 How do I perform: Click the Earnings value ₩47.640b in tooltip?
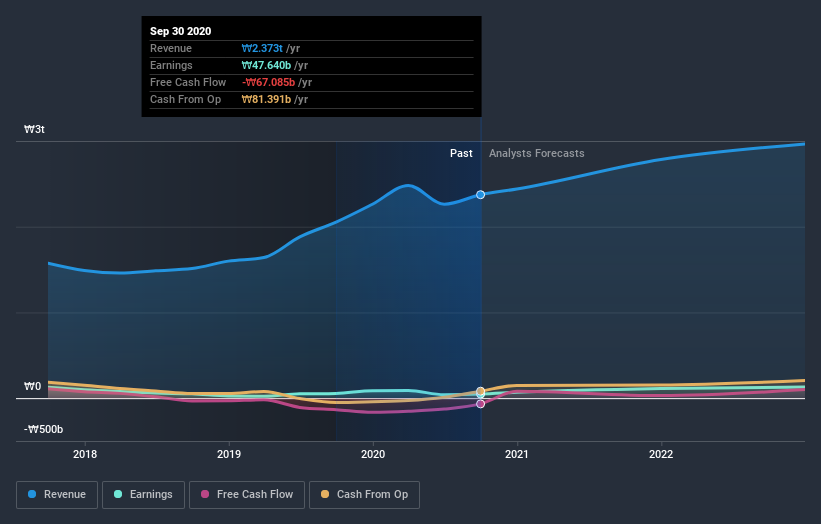click(x=267, y=65)
